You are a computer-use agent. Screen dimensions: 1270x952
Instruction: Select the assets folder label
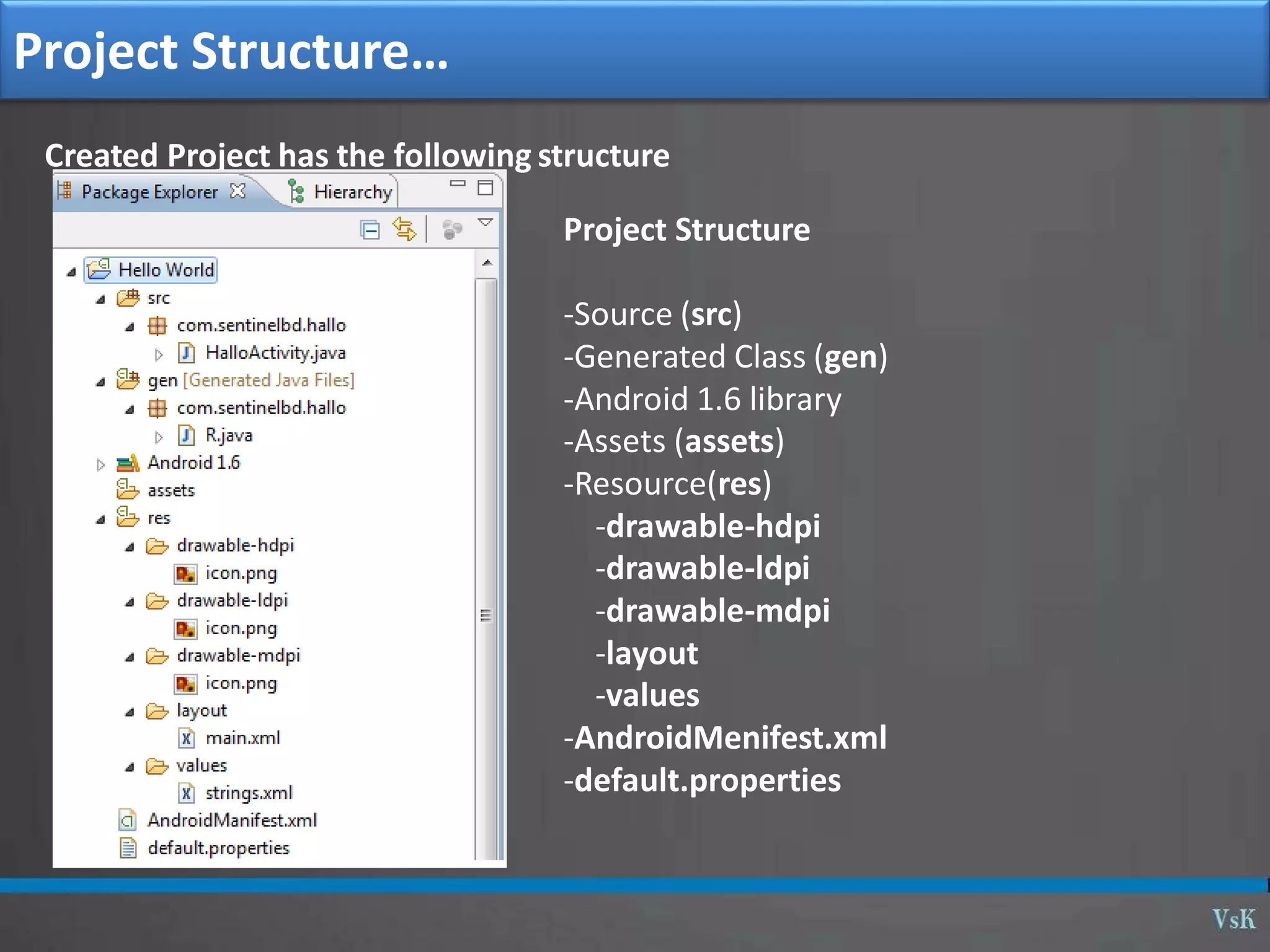tap(171, 490)
